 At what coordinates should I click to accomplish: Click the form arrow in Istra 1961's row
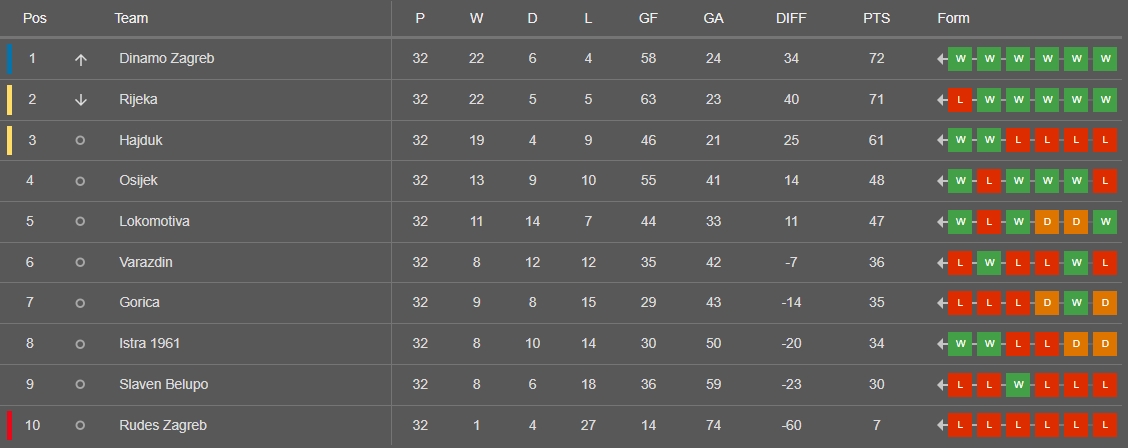click(x=942, y=344)
